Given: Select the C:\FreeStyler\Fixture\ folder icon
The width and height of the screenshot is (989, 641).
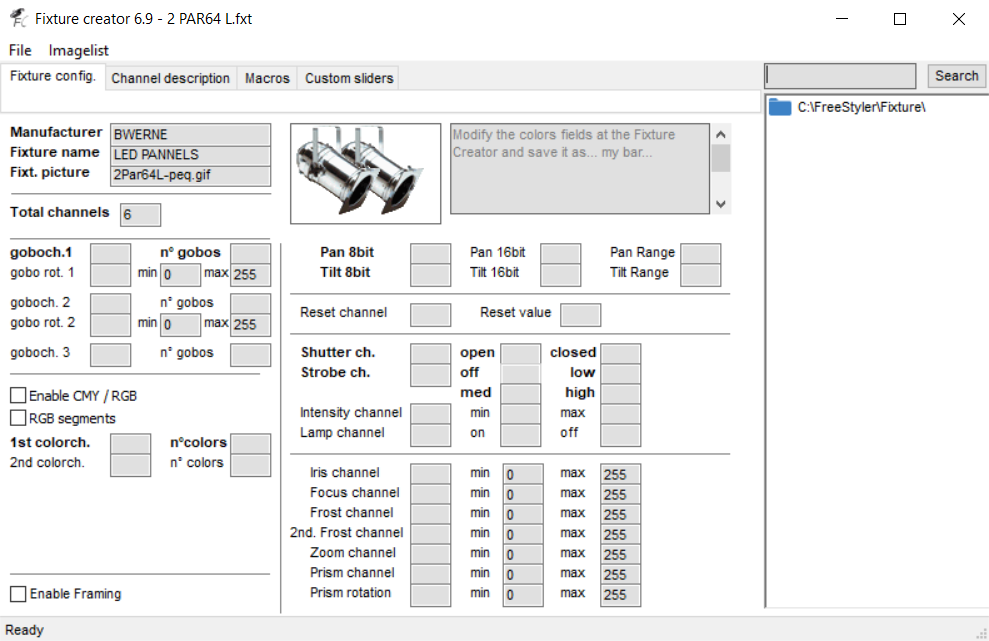Looking at the screenshot, I should [779, 106].
